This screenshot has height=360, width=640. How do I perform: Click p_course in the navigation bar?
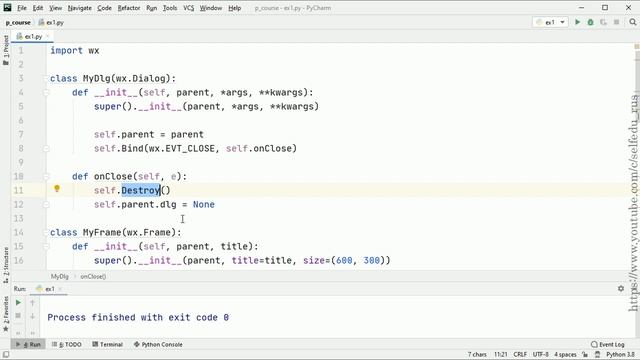click(18, 22)
